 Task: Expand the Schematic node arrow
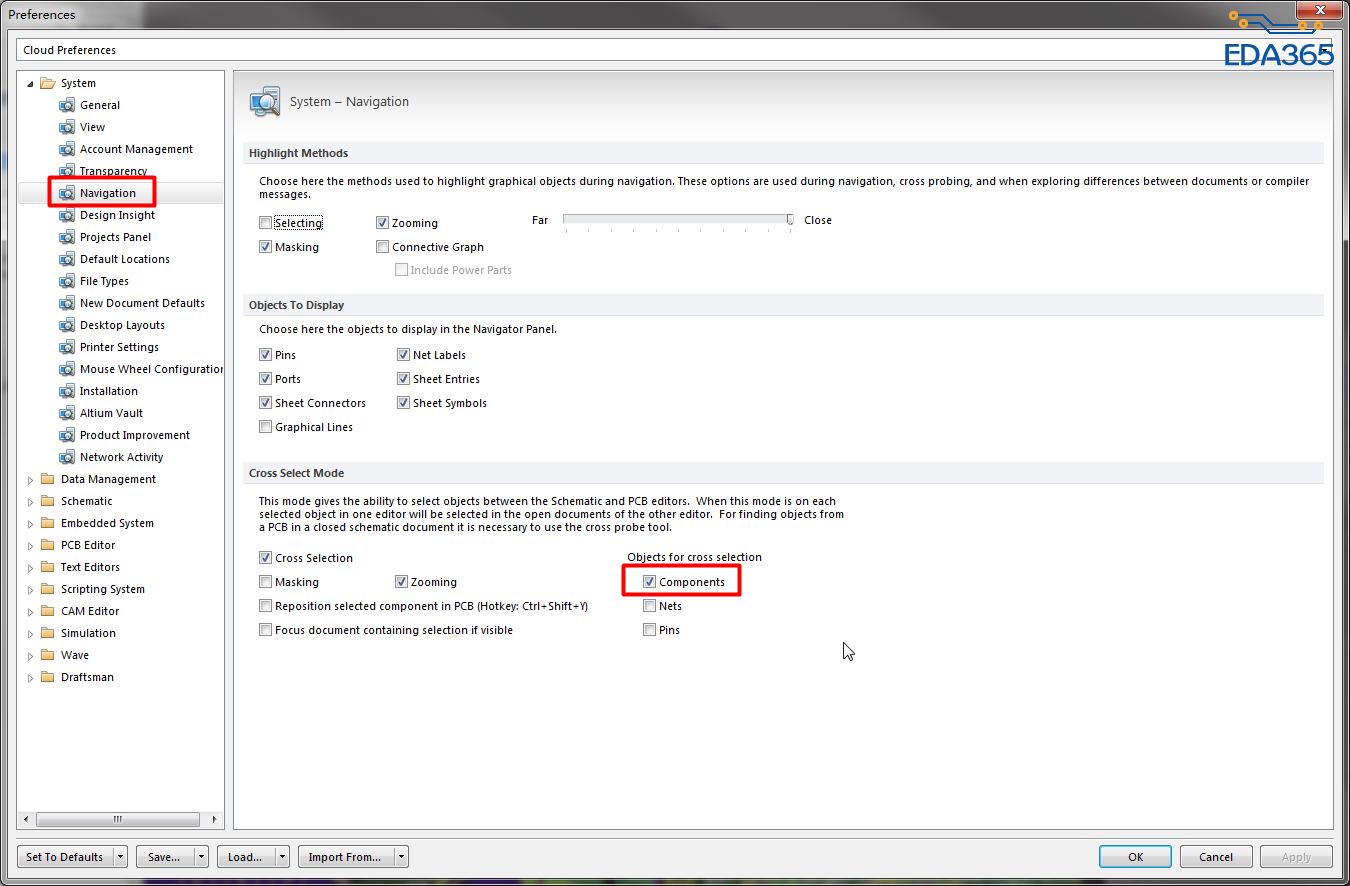pyautogui.click(x=31, y=502)
